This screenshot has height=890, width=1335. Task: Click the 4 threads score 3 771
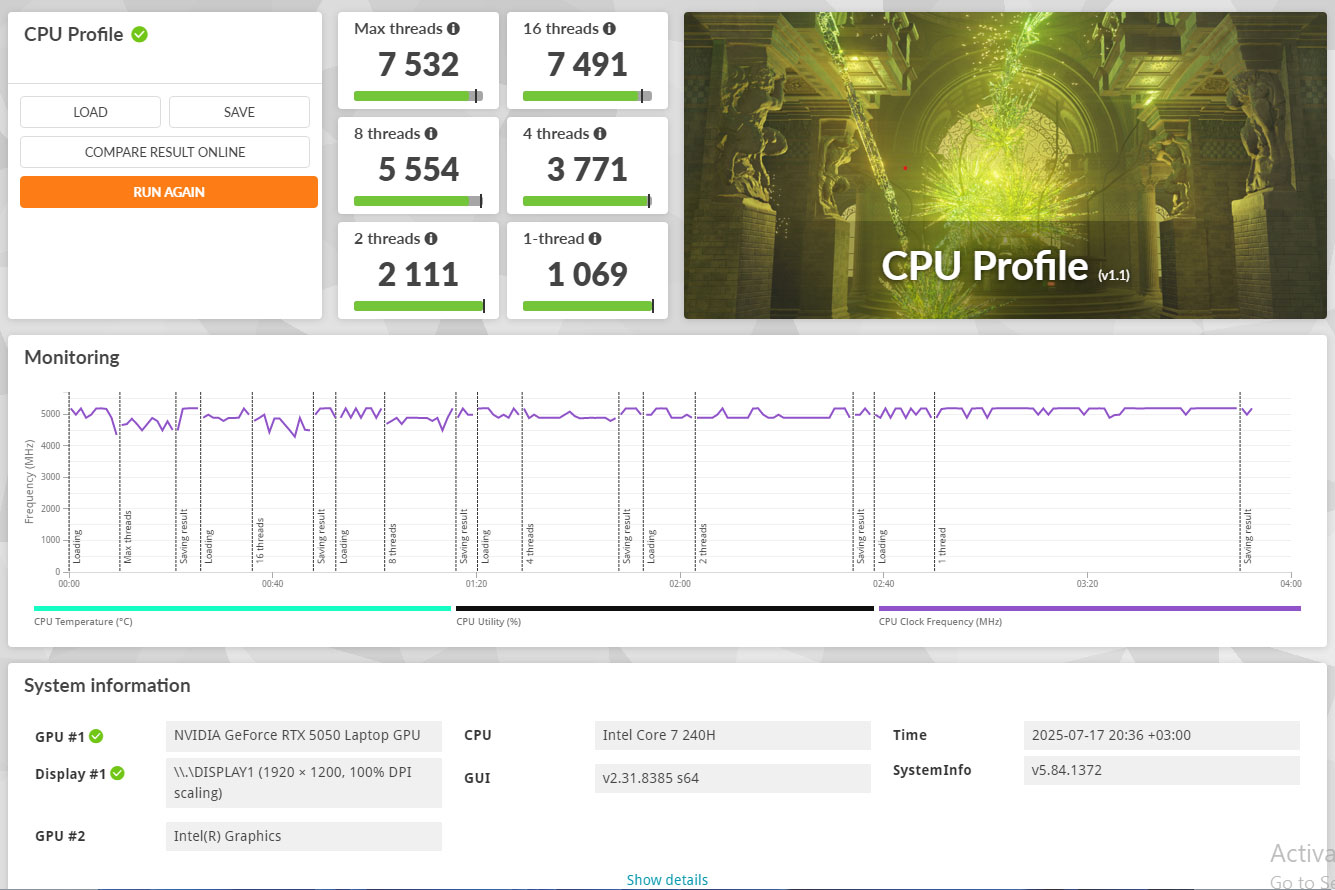point(587,169)
